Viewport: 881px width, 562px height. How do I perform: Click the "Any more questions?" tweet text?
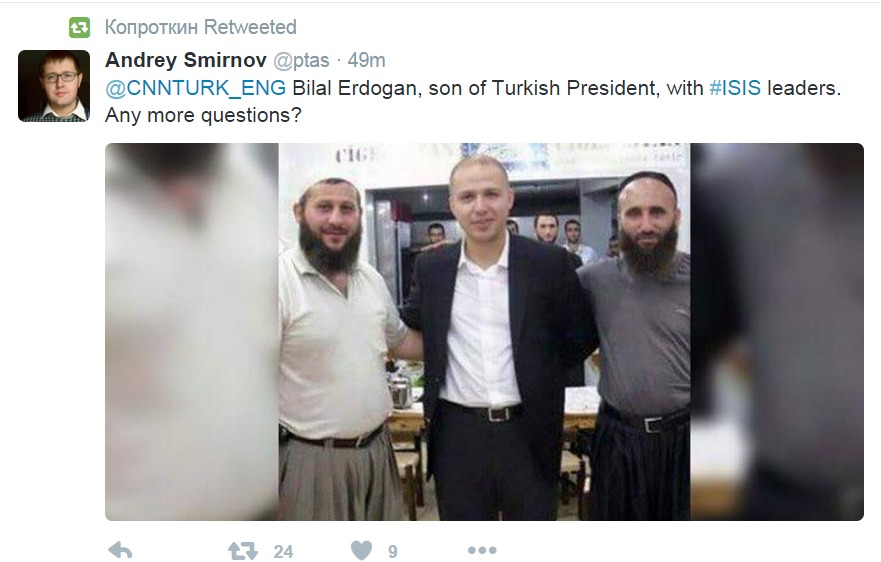pos(203,115)
